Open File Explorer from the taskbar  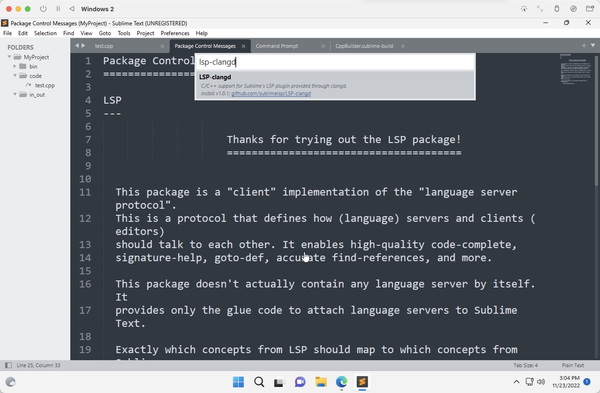click(321, 382)
